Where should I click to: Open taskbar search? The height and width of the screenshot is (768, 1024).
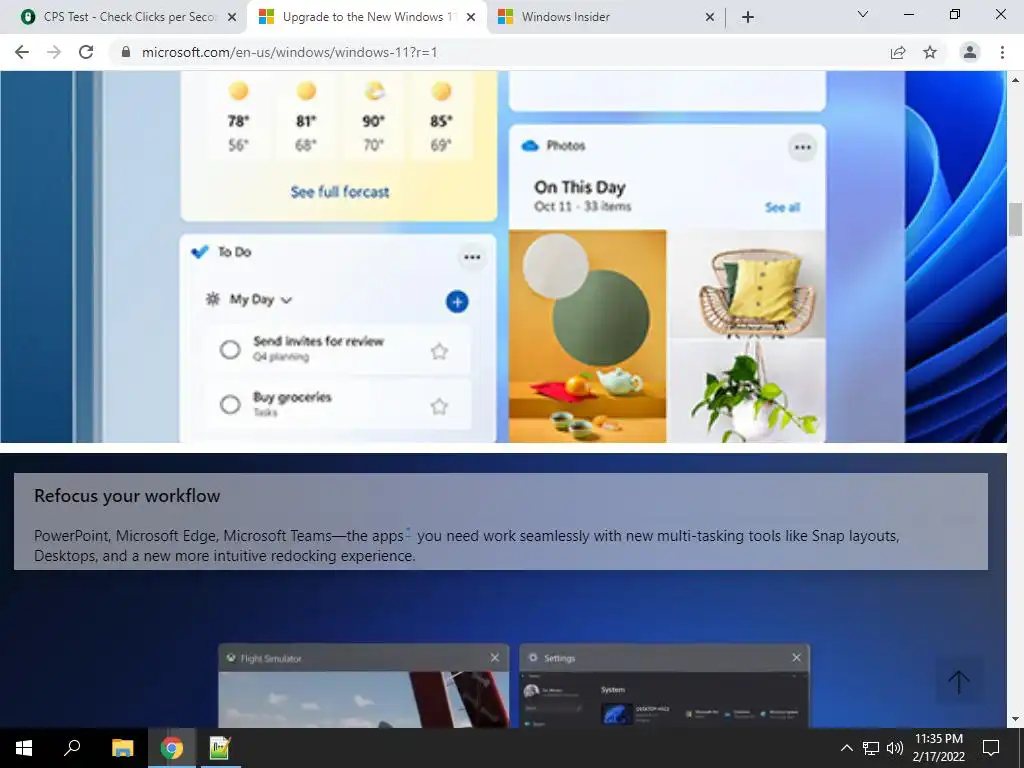click(x=72, y=748)
